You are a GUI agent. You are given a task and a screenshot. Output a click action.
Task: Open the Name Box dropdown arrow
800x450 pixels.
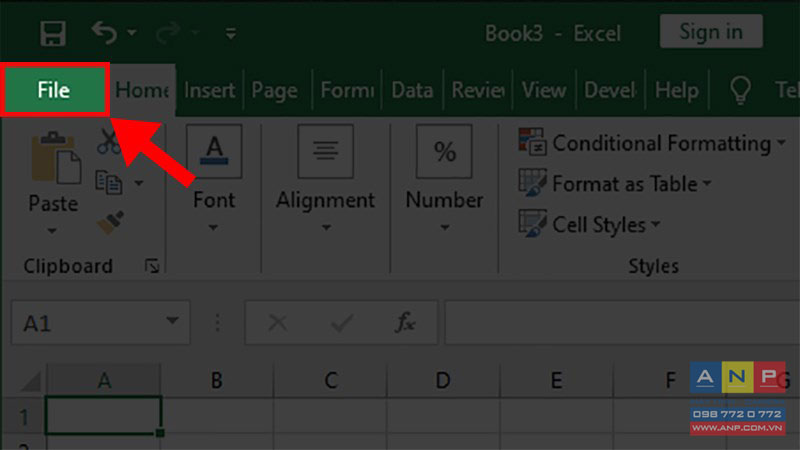click(x=172, y=321)
